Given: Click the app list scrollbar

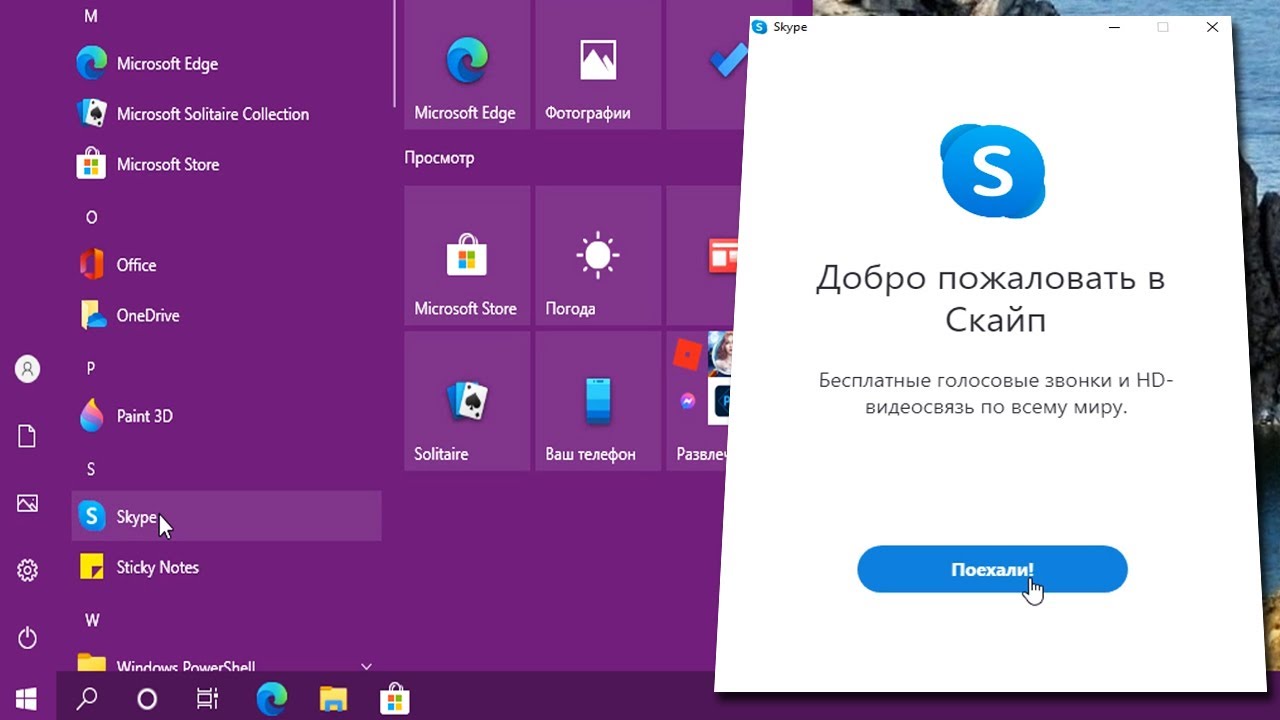Looking at the screenshot, I should click(x=394, y=52).
